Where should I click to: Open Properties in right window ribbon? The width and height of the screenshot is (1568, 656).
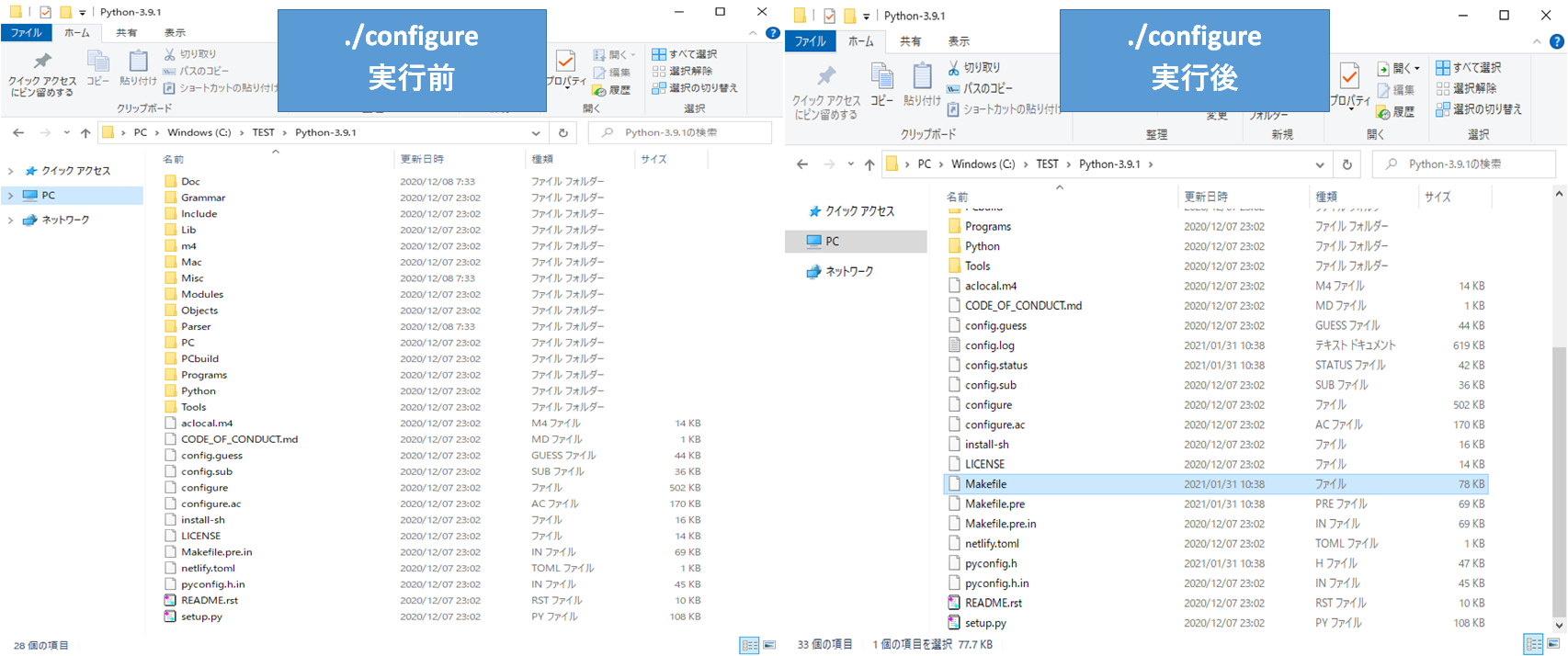pyautogui.click(x=1349, y=85)
